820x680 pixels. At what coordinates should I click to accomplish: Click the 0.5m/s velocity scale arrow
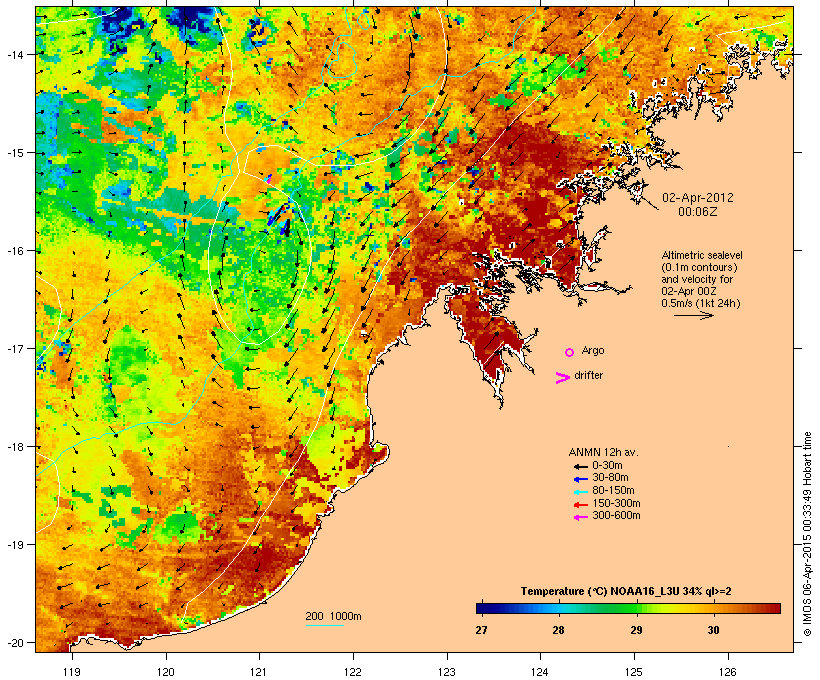coord(693,315)
